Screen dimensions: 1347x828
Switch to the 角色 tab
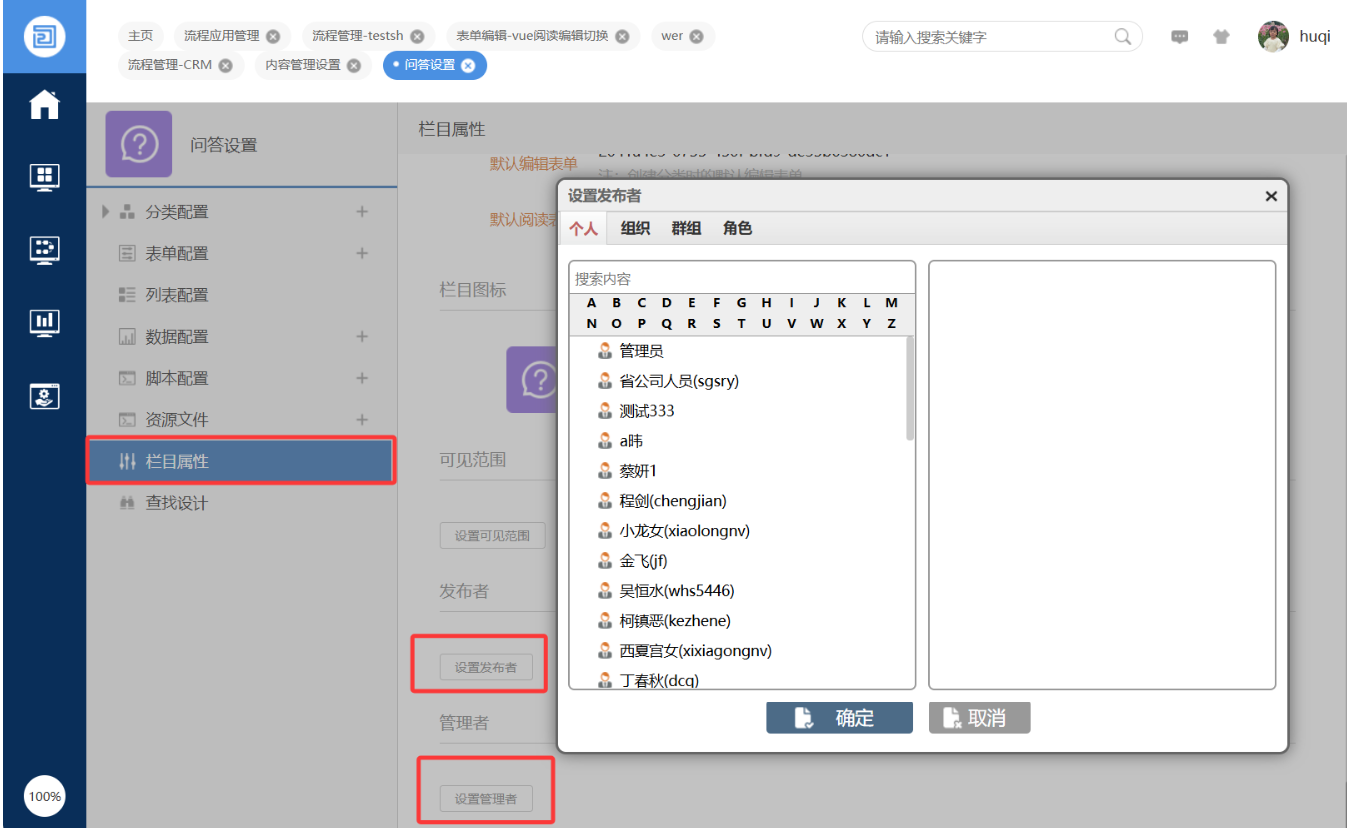(737, 228)
